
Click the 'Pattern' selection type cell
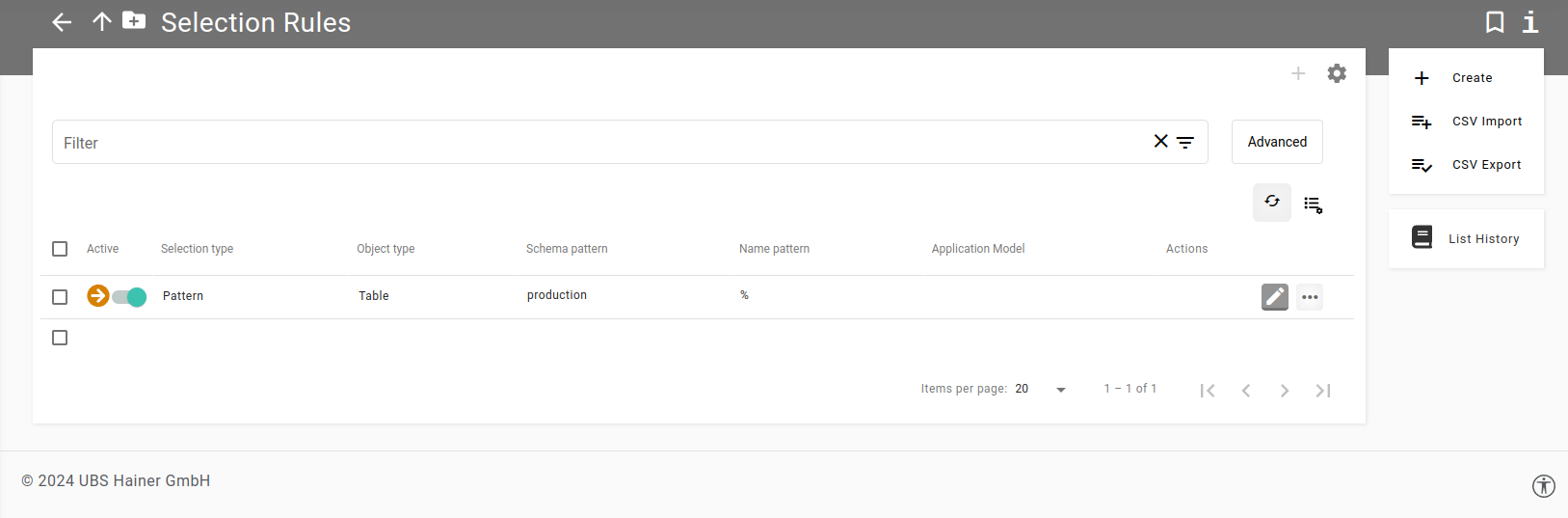coord(183,296)
